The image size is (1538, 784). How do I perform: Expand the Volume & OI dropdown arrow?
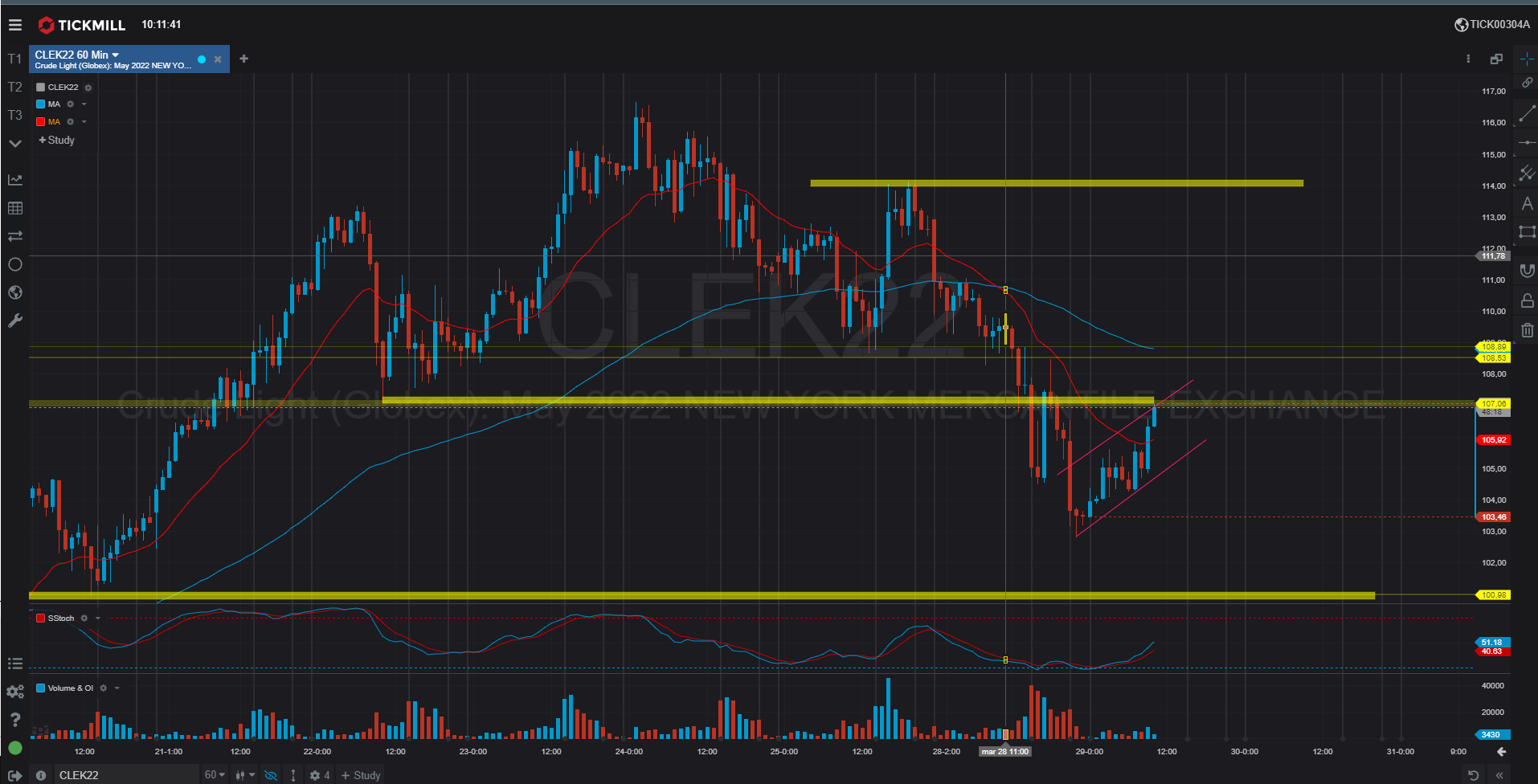tap(117, 688)
